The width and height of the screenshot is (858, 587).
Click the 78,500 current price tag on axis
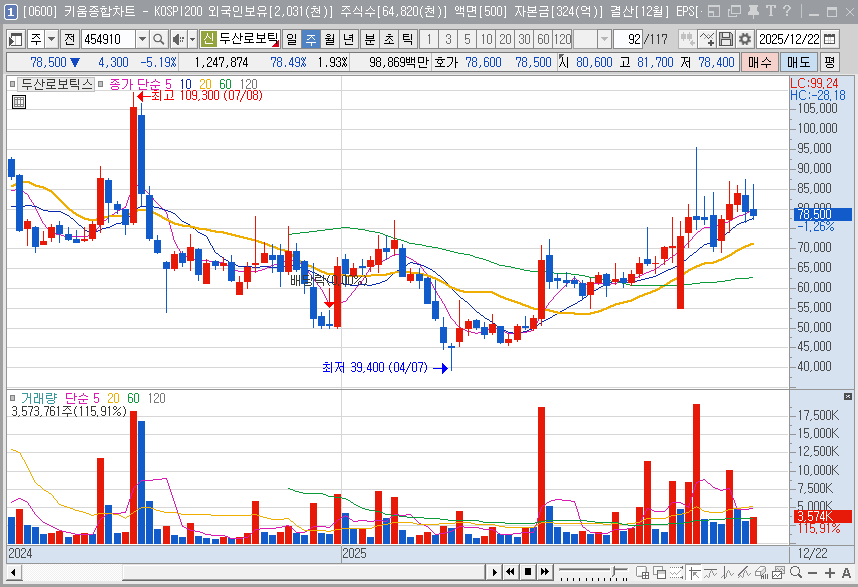(822, 214)
